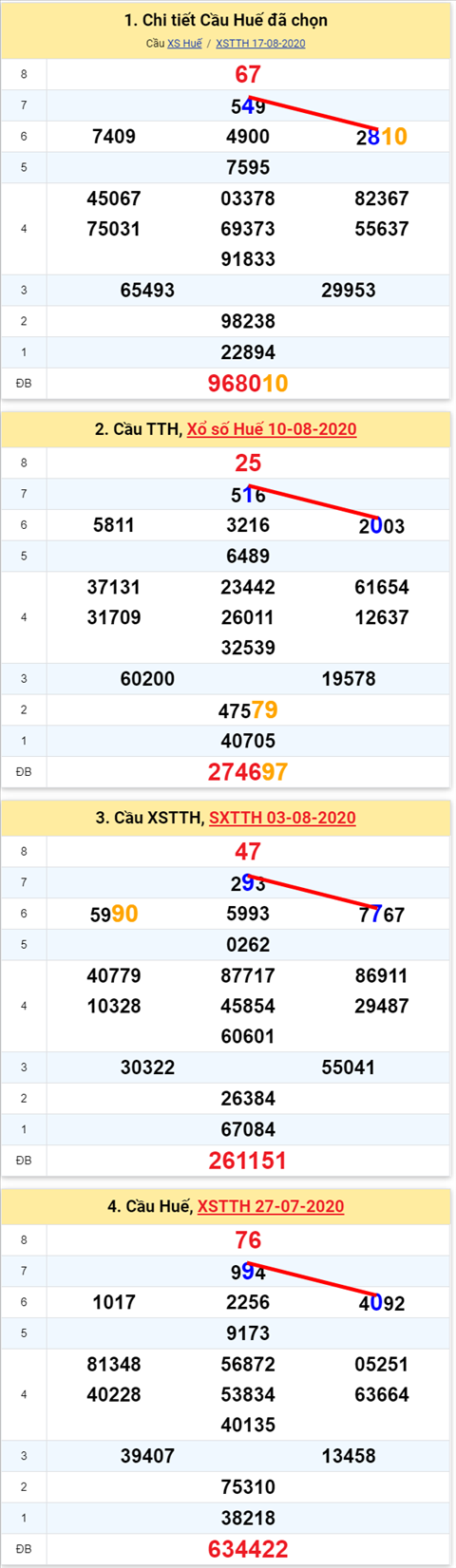
Task: Select the number 7767
Action: 382,915
